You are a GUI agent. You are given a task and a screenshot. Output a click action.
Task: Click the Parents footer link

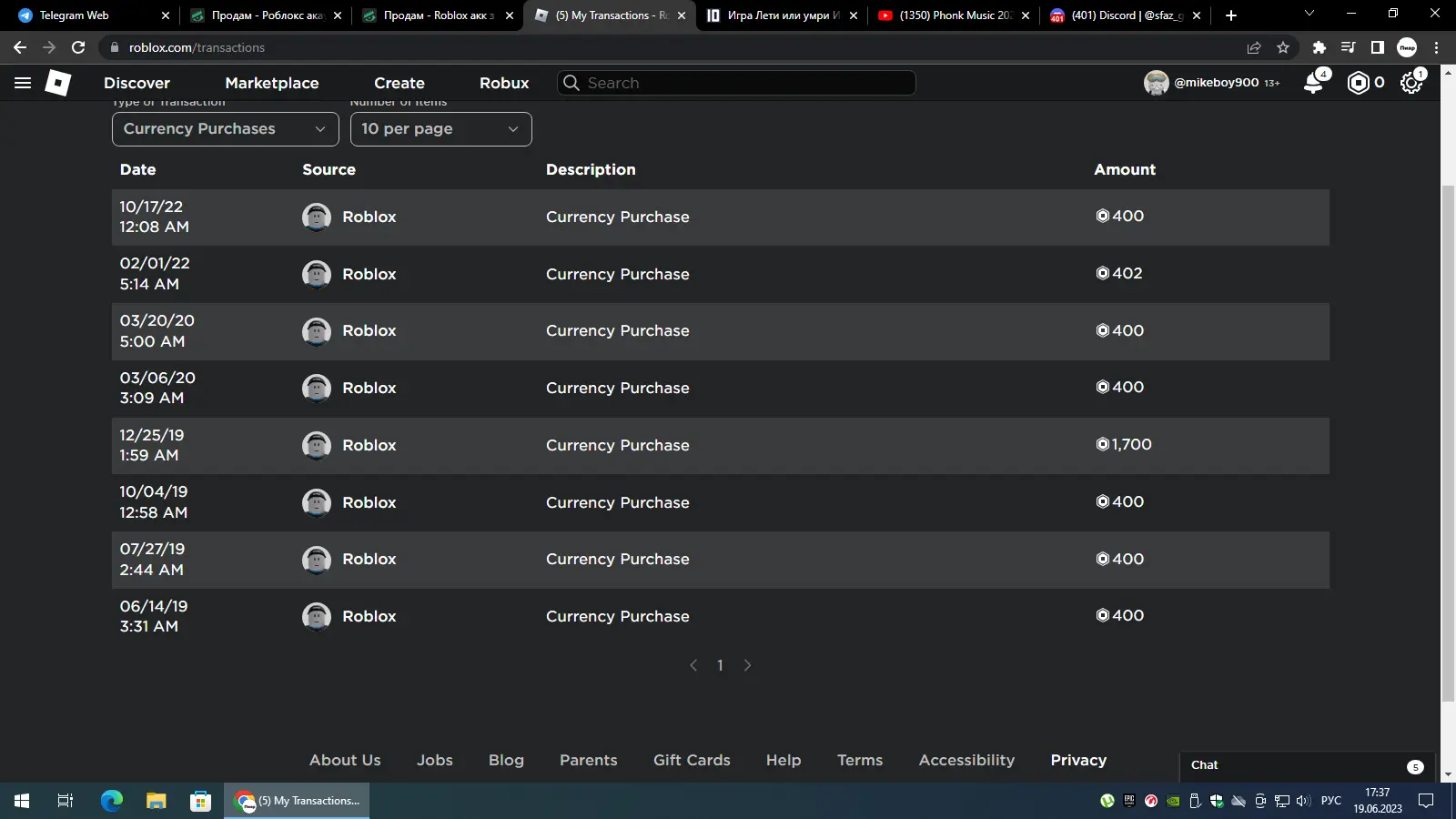[589, 760]
